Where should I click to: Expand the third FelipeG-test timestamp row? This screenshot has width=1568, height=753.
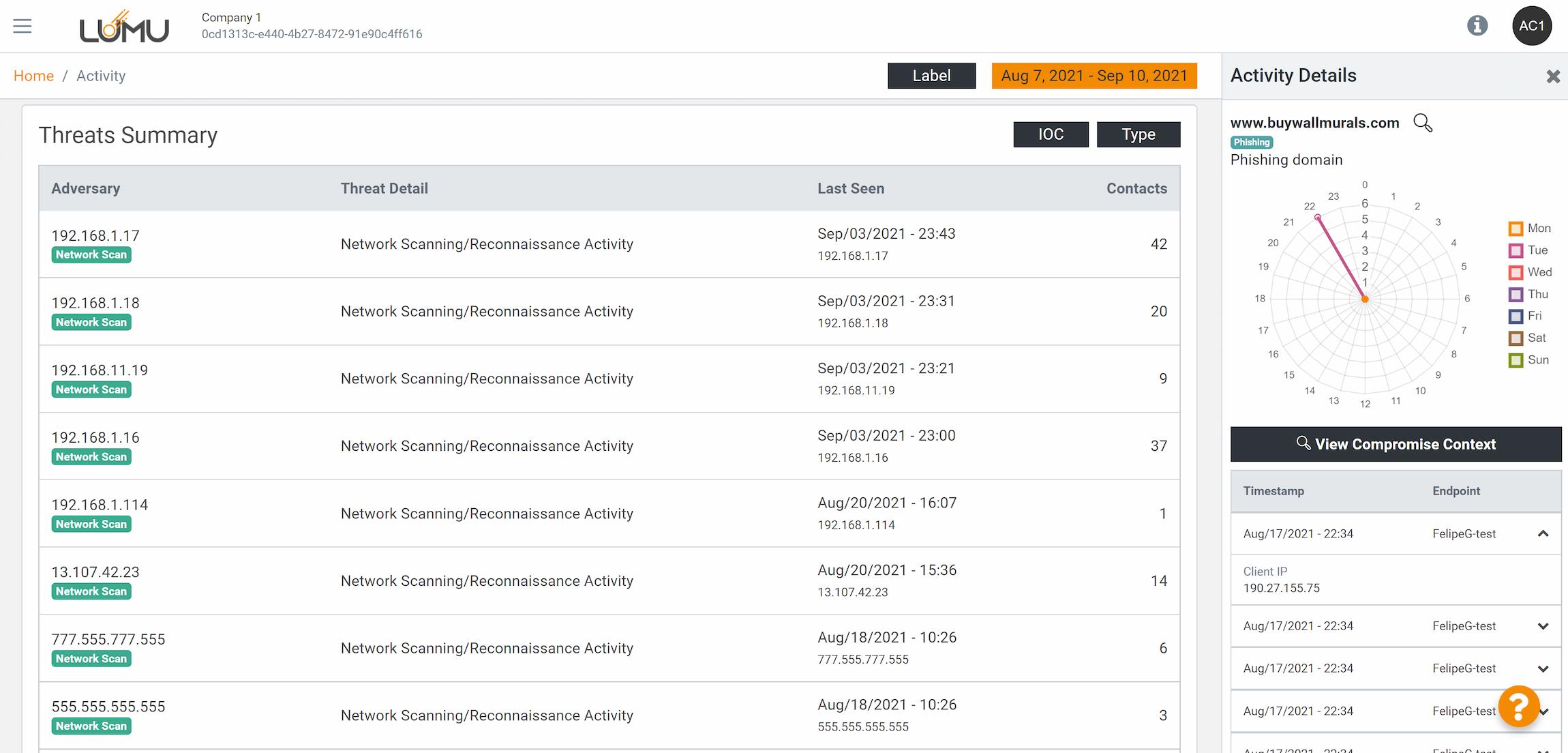click(1543, 668)
